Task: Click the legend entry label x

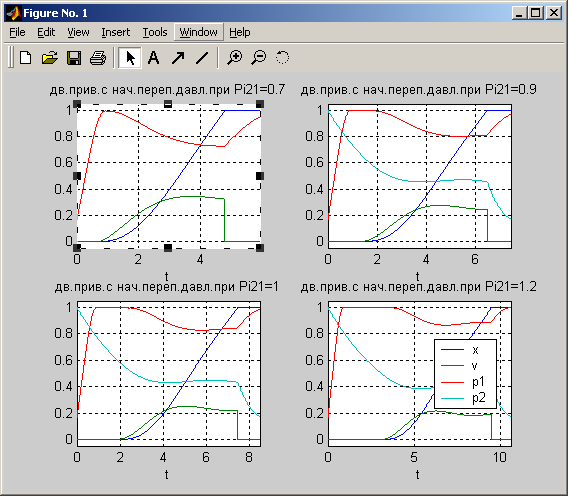Action: [475, 350]
